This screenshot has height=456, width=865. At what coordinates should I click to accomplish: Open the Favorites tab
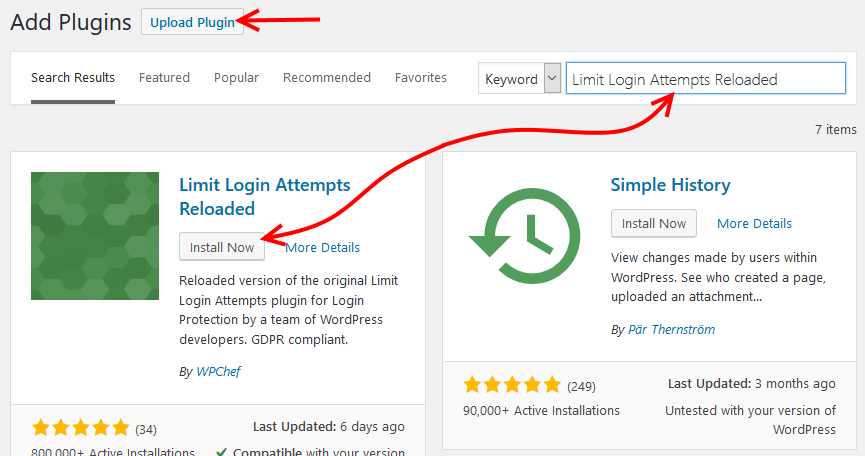pyautogui.click(x=420, y=78)
